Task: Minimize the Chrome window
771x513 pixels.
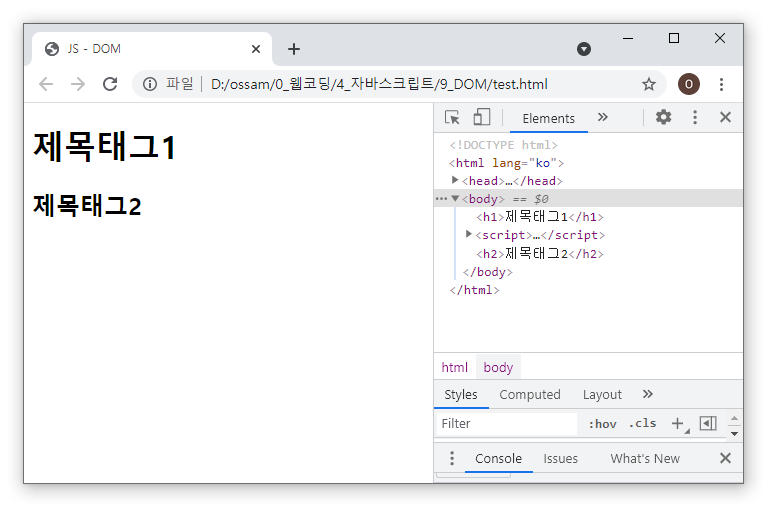Action: pos(628,38)
